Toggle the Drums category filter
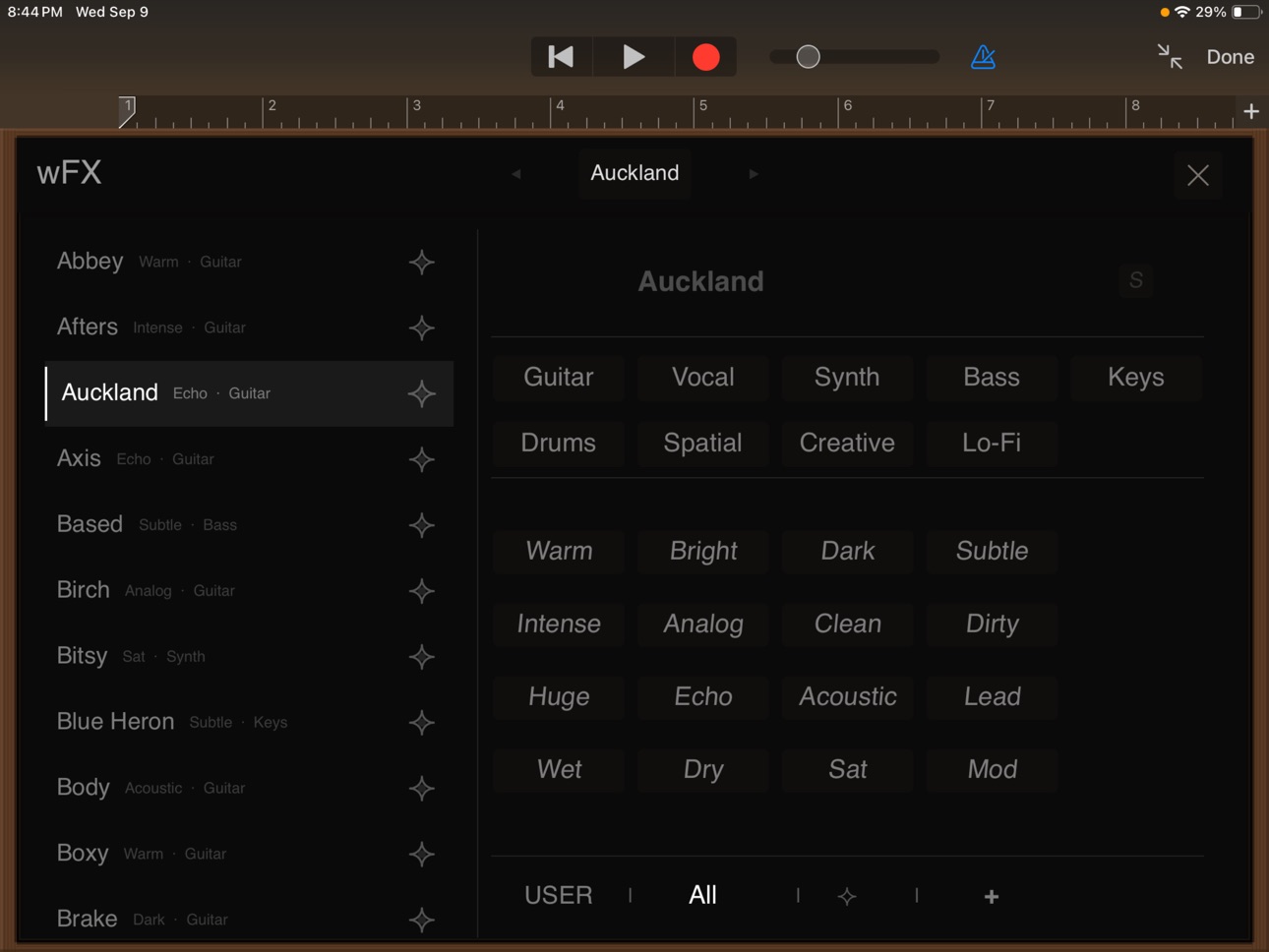The height and width of the screenshot is (952, 1269). click(x=559, y=444)
